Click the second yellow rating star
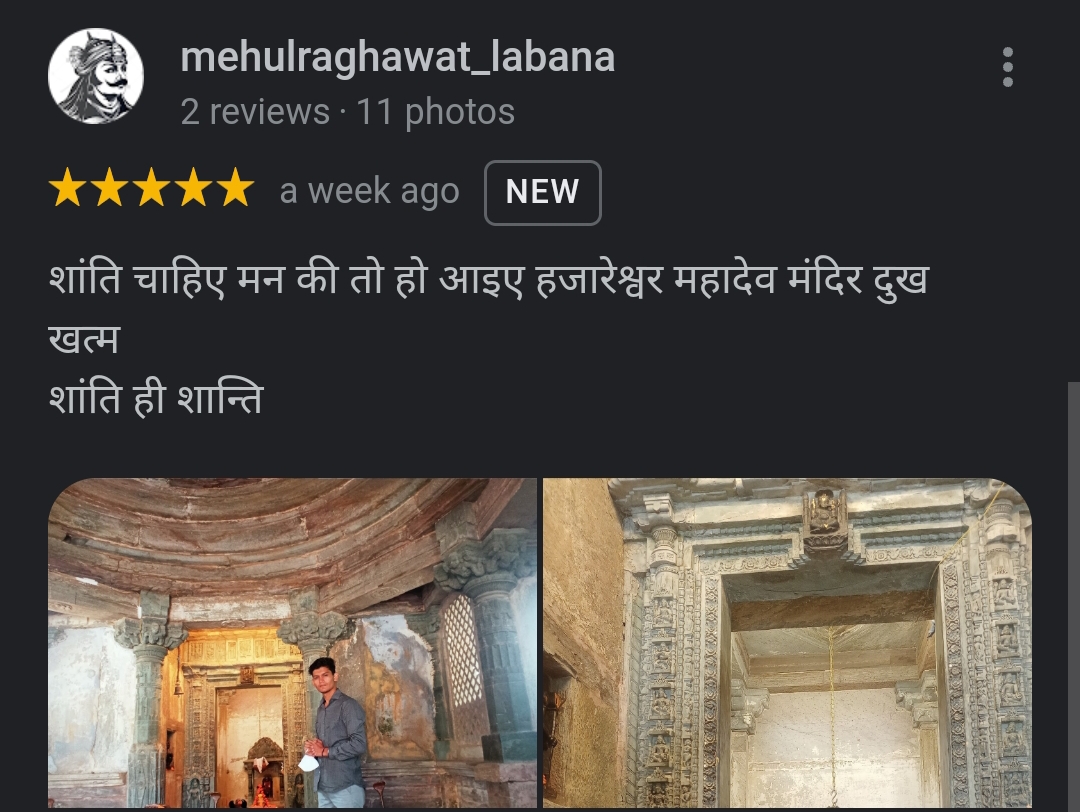 110,188
